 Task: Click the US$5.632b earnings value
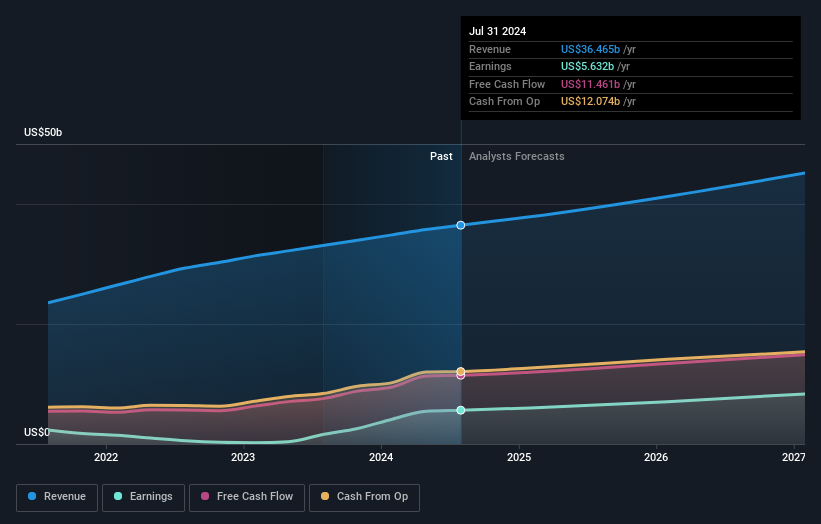[587, 66]
